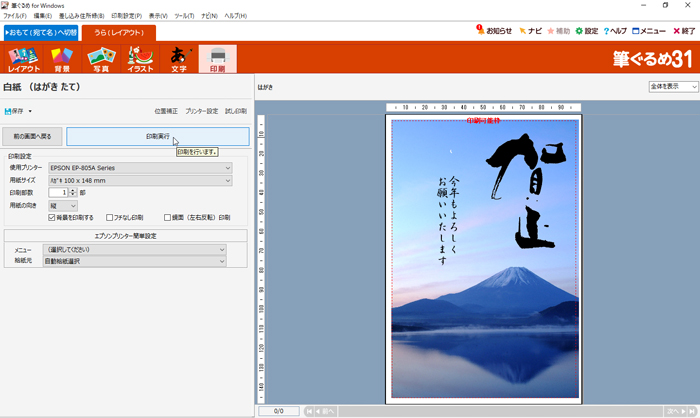The height and width of the screenshot is (418, 700).
Task: Open the レイアウト layout tool
Action: tap(24, 59)
